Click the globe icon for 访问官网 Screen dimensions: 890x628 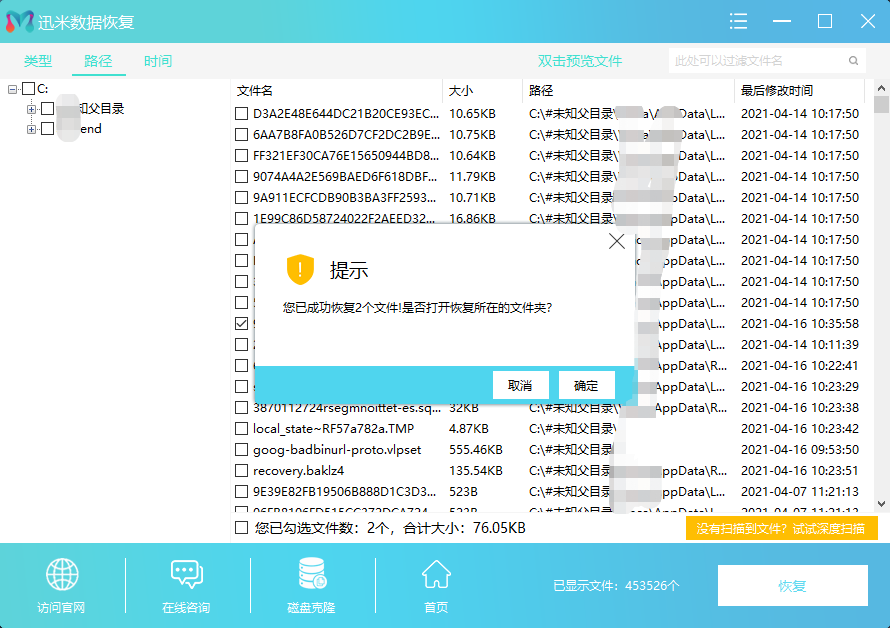tap(62, 576)
